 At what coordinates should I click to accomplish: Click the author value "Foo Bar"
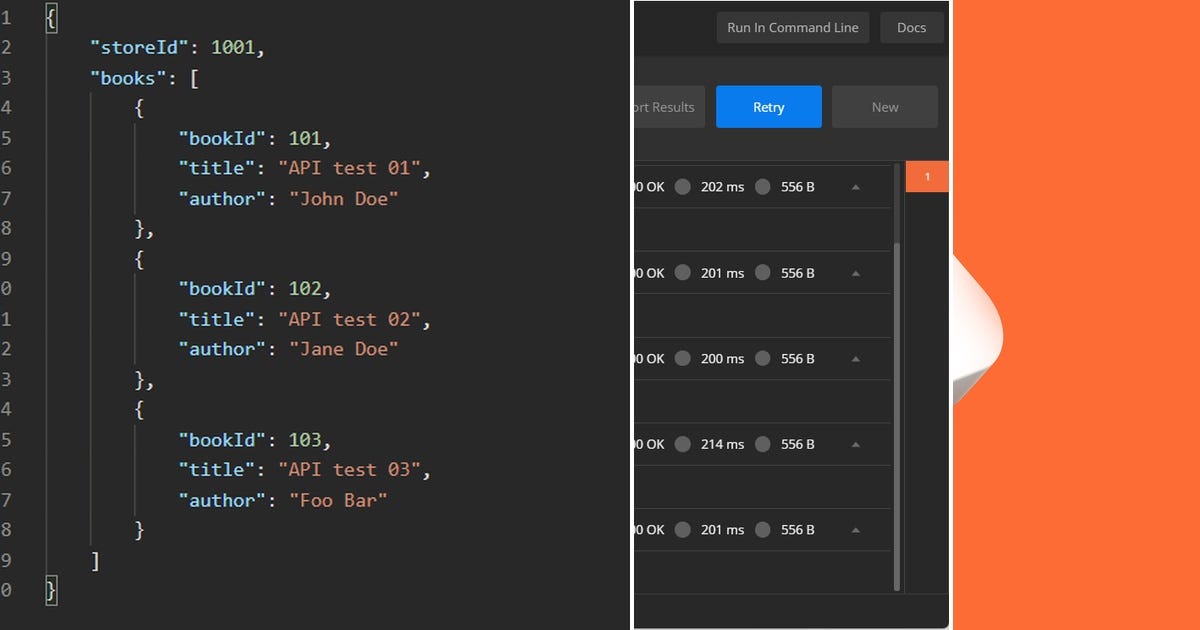pos(338,500)
